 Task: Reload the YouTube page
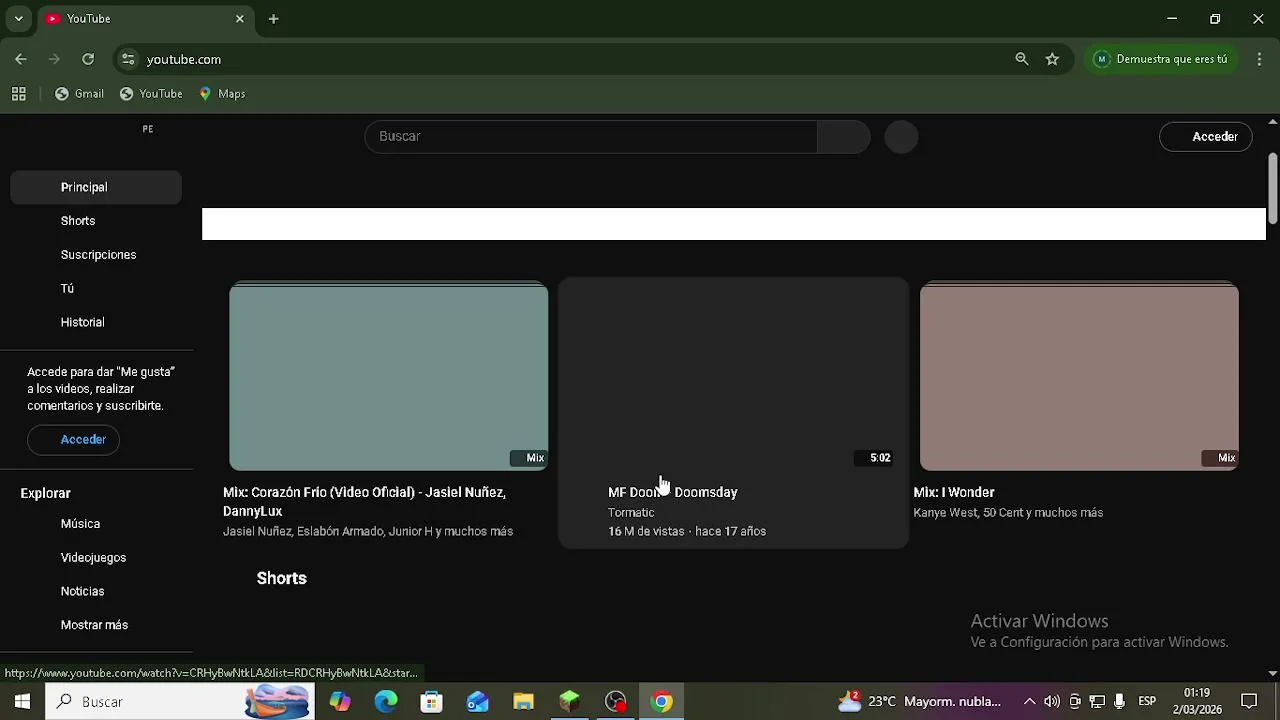pyautogui.click(x=88, y=59)
